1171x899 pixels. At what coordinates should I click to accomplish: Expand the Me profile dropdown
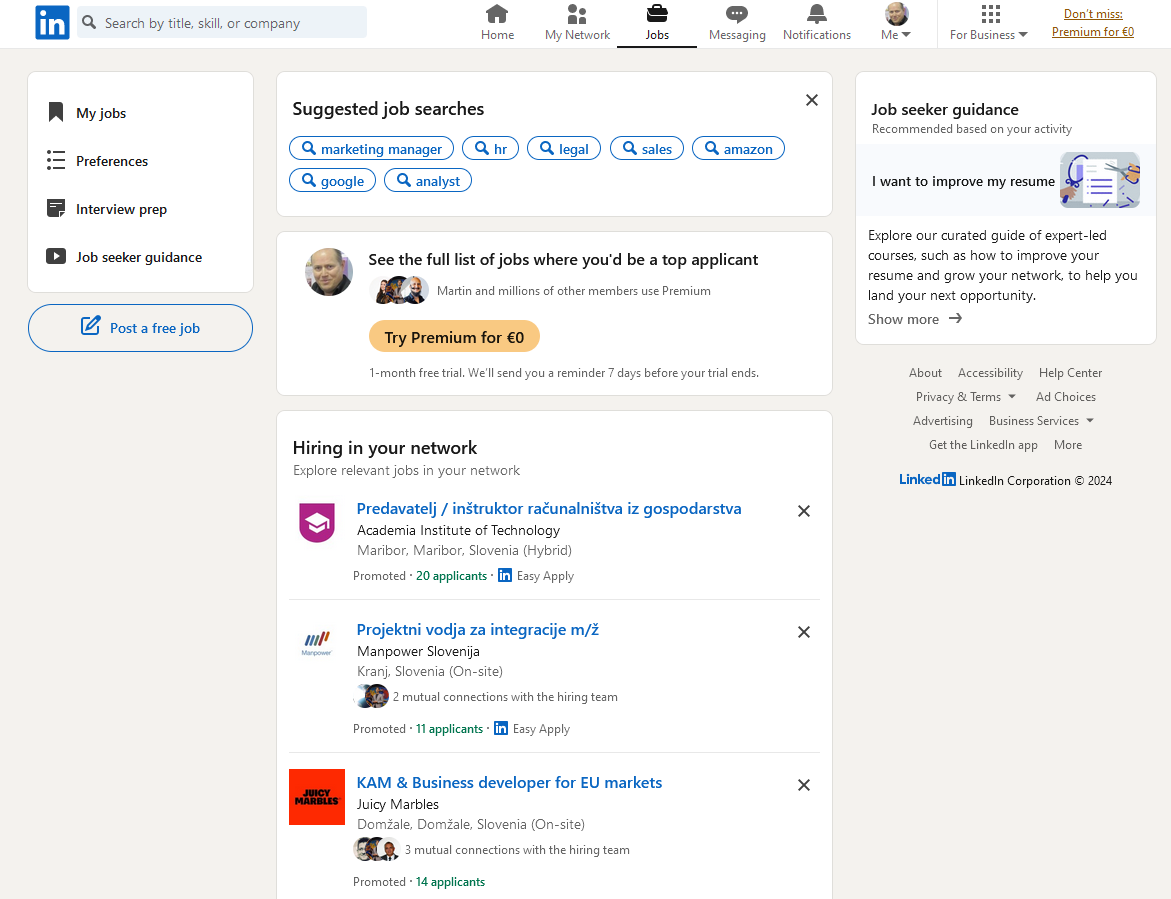coord(896,23)
